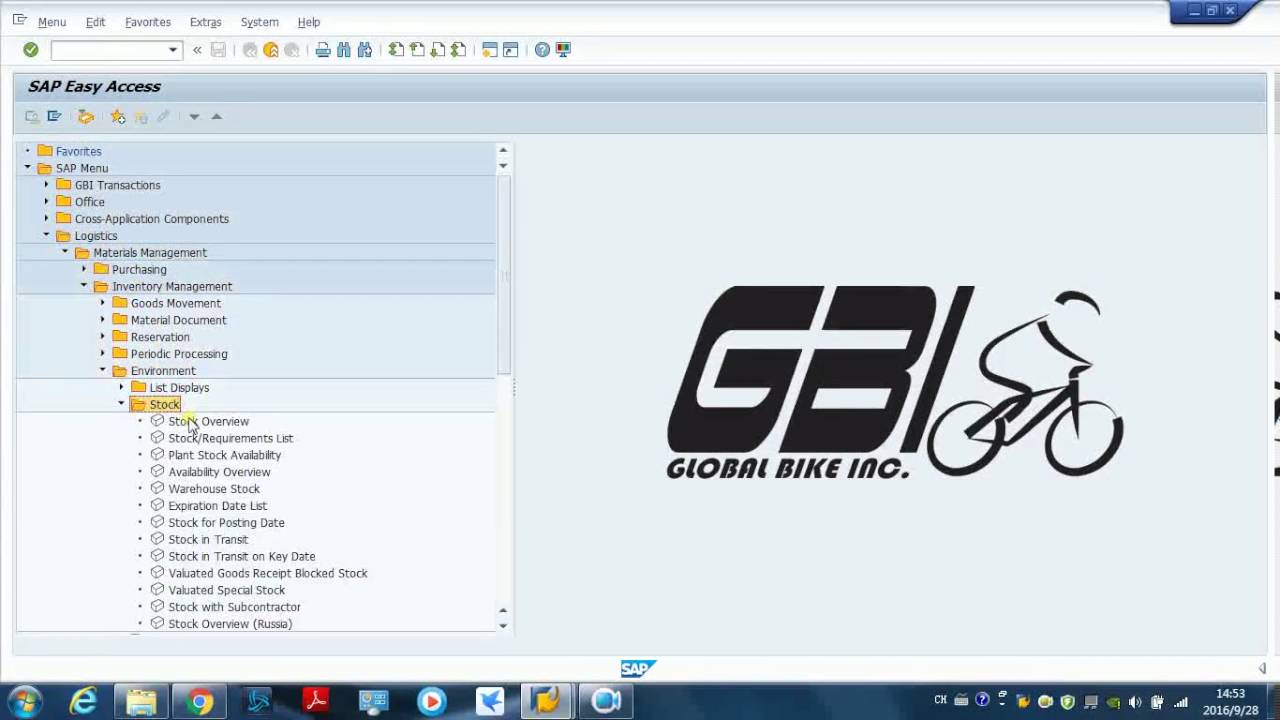Open the command field history dropdown arrow
Screen dimensions: 1280x720
pos(173,49)
